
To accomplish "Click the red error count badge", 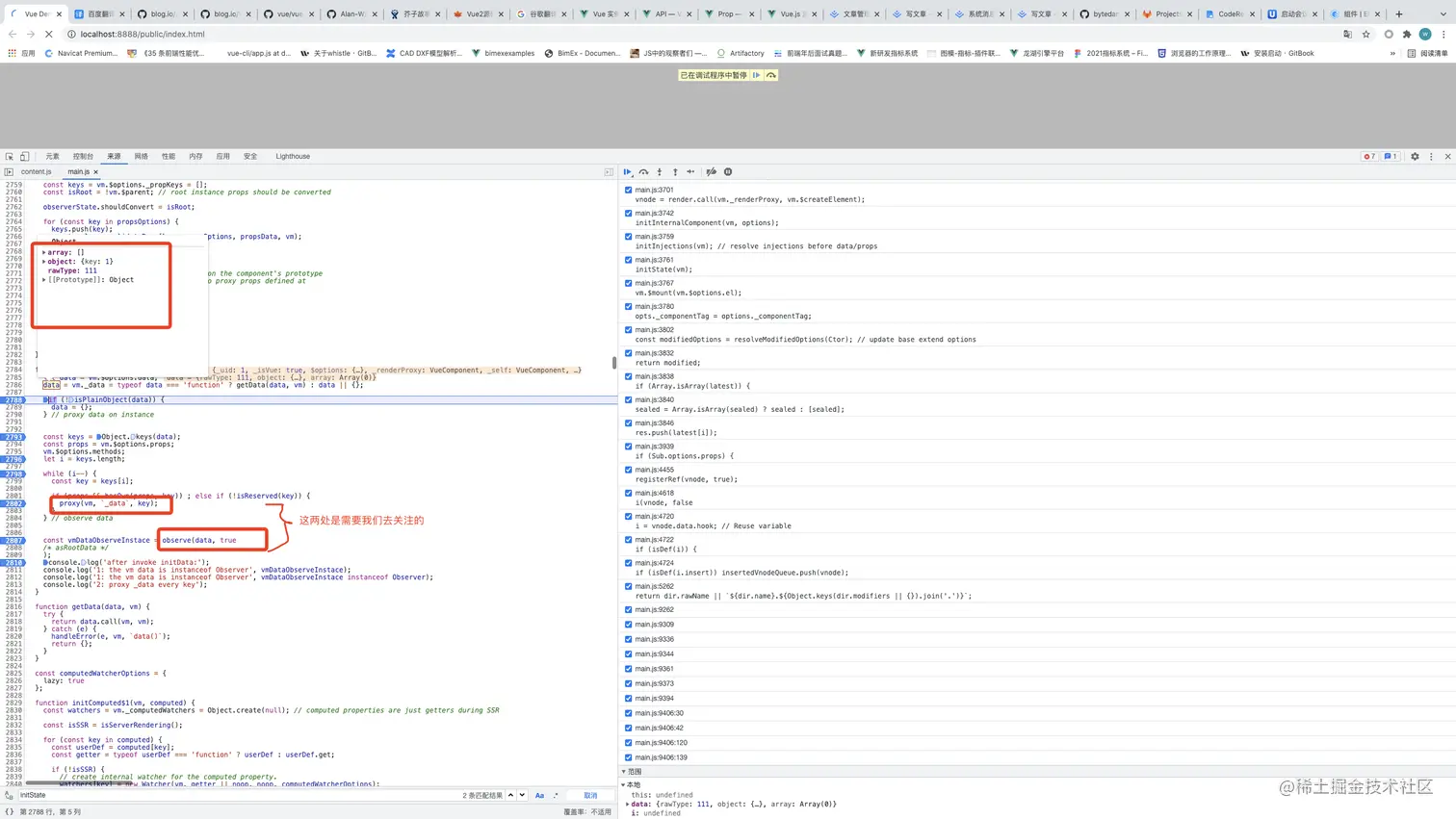I will (1369, 156).
